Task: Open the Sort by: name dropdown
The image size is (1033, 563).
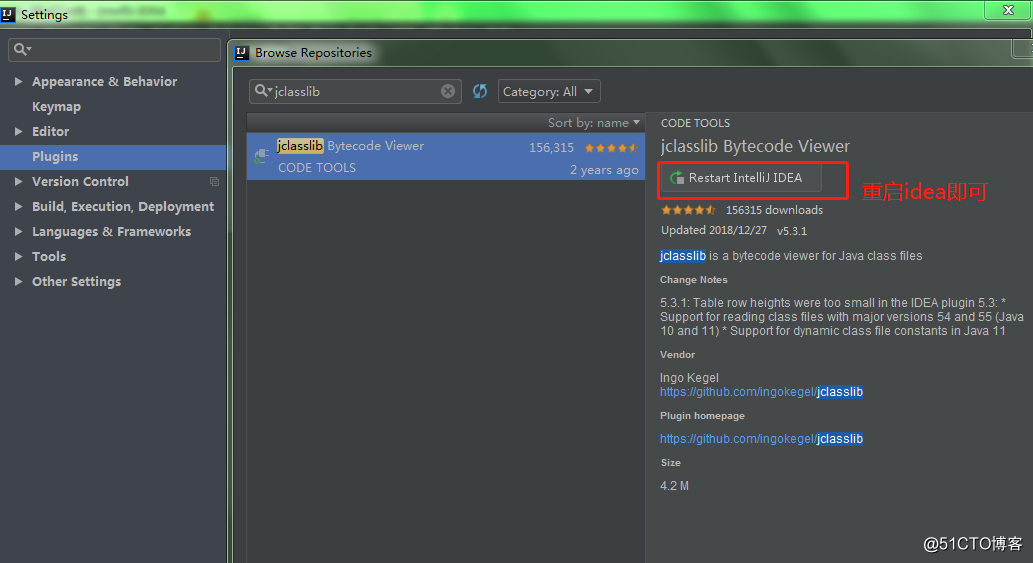Action: tap(594, 122)
